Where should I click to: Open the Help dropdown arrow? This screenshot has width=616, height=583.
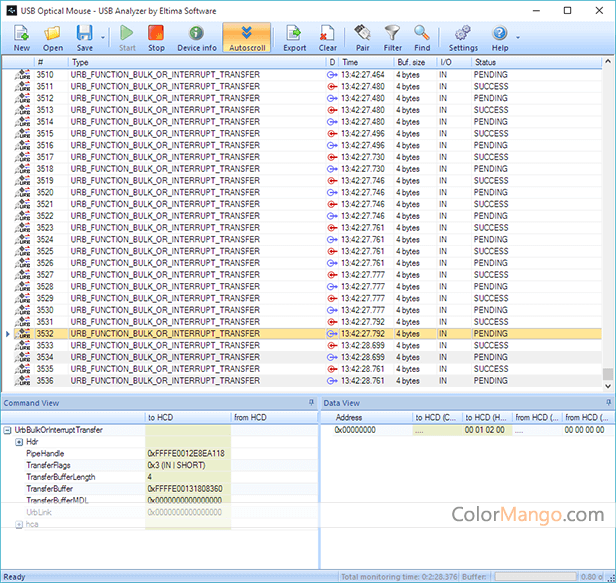tap(518, 38)
